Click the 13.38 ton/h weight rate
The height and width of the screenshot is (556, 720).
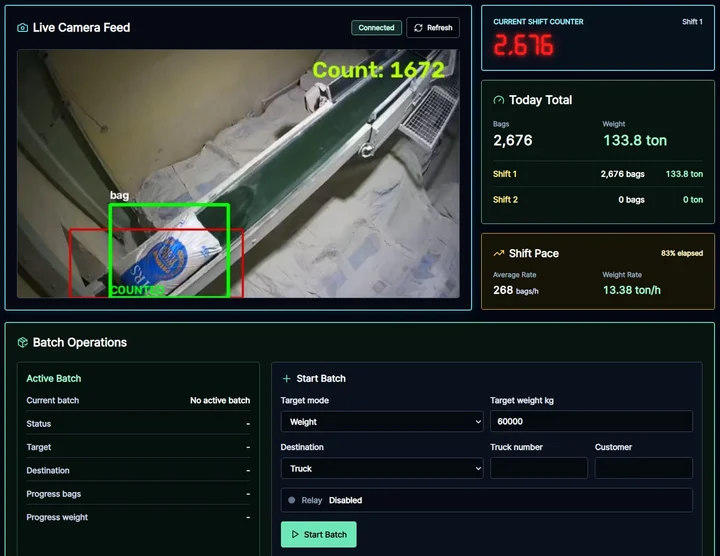coord(632,290)
